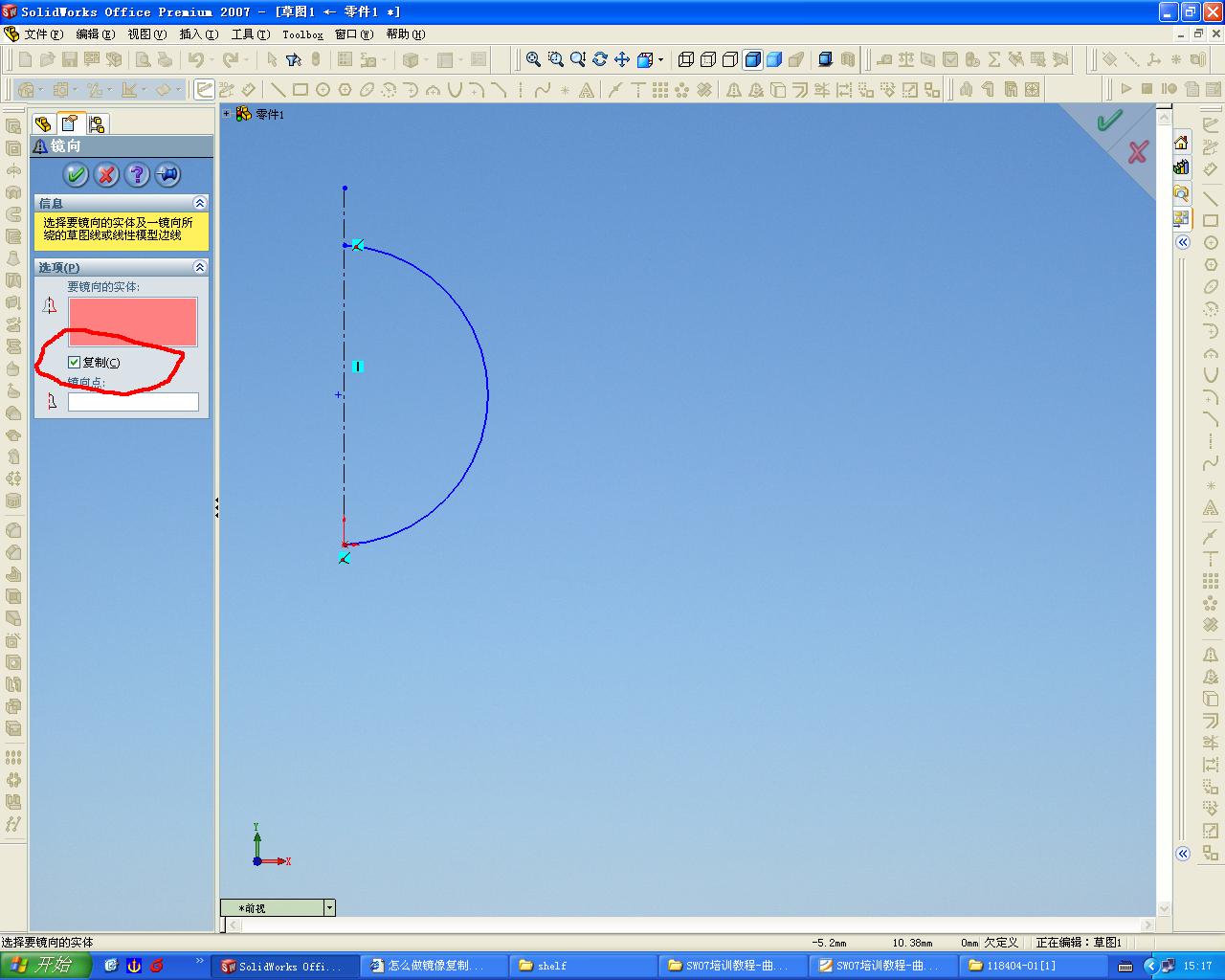
Task: Open the 视图(V) menu
Action: 146,34
